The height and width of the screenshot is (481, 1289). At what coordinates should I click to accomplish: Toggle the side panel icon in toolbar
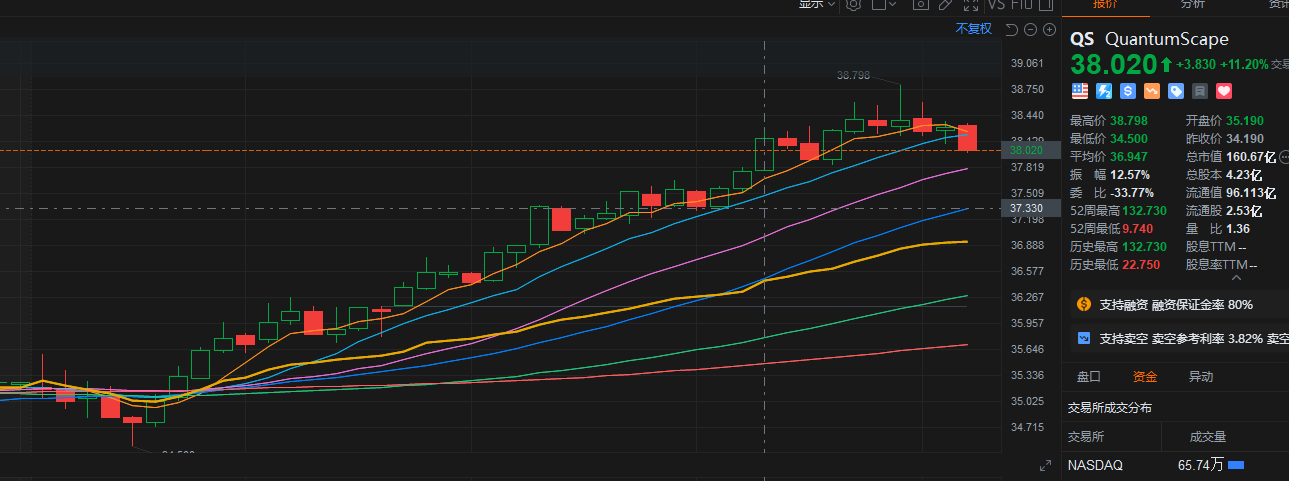[x=1046, y=4]
